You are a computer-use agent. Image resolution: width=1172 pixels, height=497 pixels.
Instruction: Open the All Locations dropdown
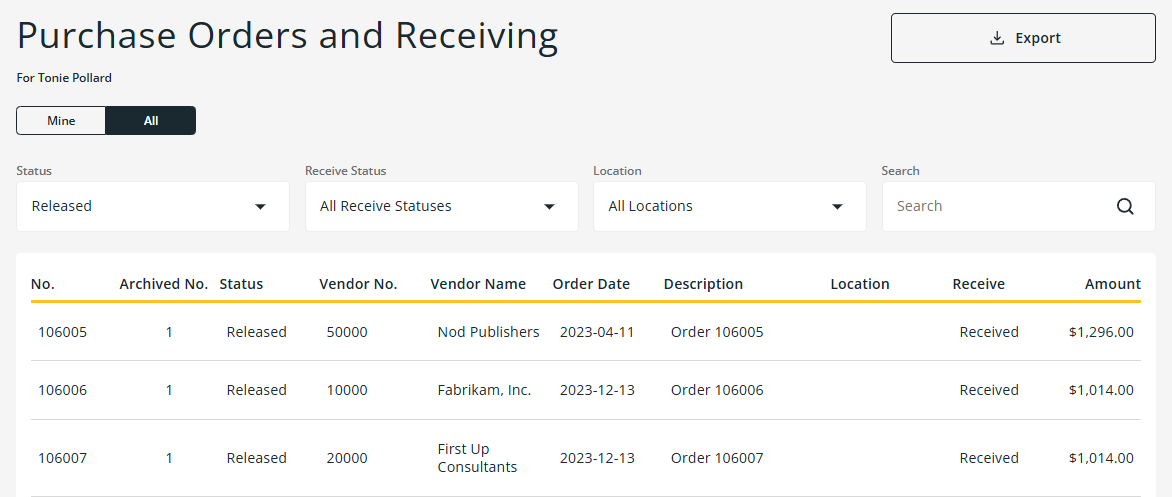729,206
